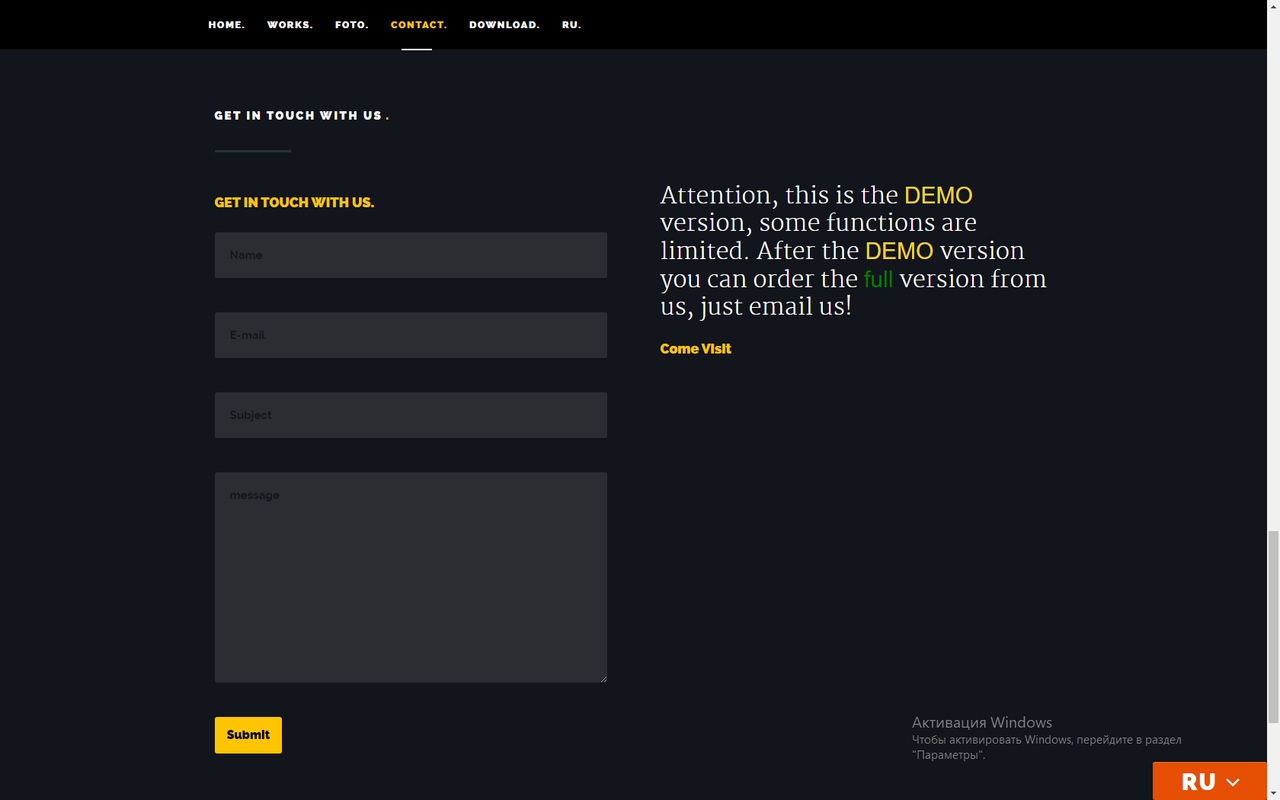Open the HOME navigation page
The height and width of the screenshot is (800, 1280).
226,25
